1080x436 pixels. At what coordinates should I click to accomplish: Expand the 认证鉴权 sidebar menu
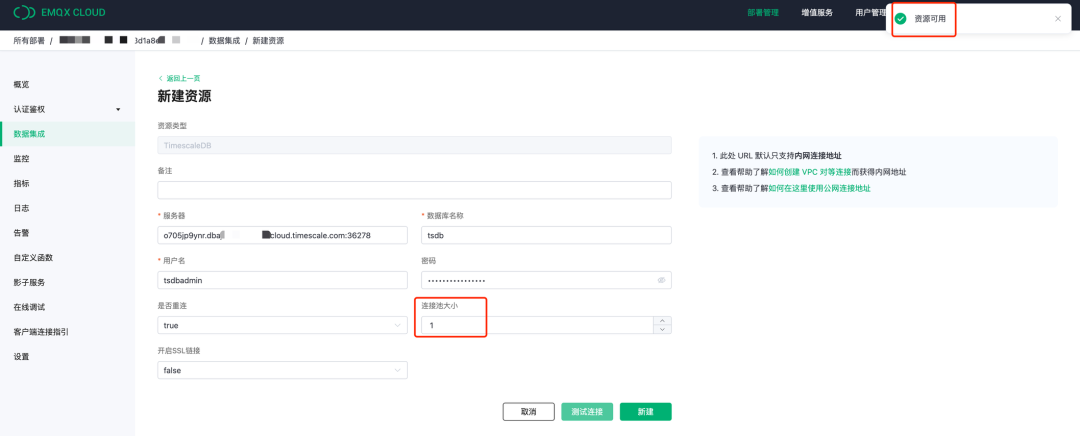[x=67, y=109]
